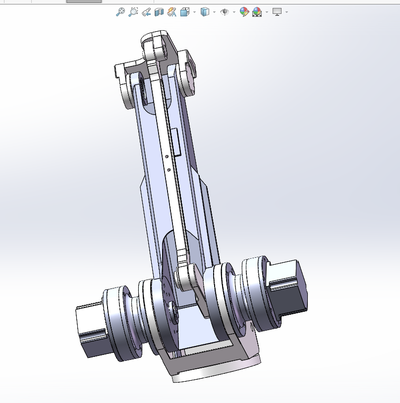Click the Apply Scene icon

pos(257,12)
